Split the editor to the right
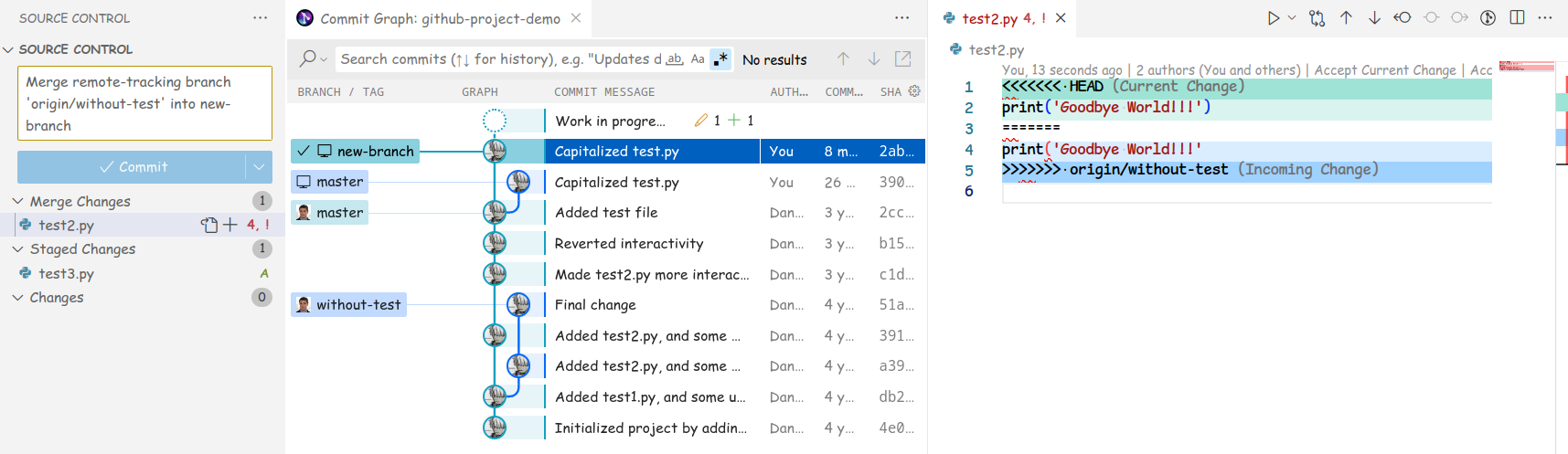Image resolution: width=1568 pixels, height=454 pixels. [x=1517, y=18]
